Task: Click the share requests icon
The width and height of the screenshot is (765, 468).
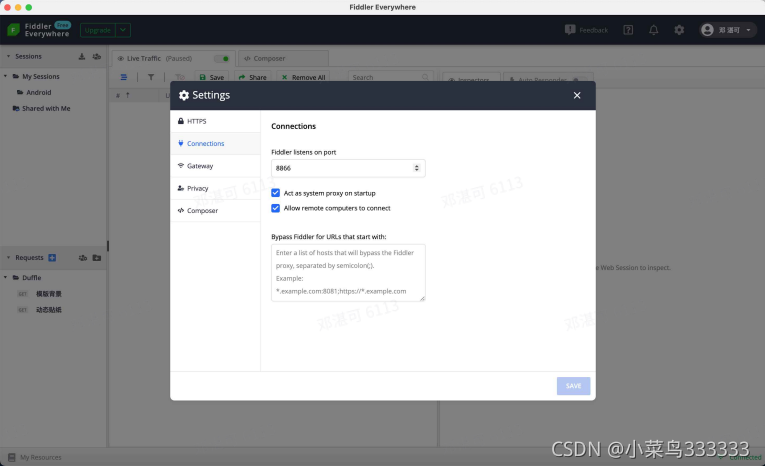Action: click(83, 258)
